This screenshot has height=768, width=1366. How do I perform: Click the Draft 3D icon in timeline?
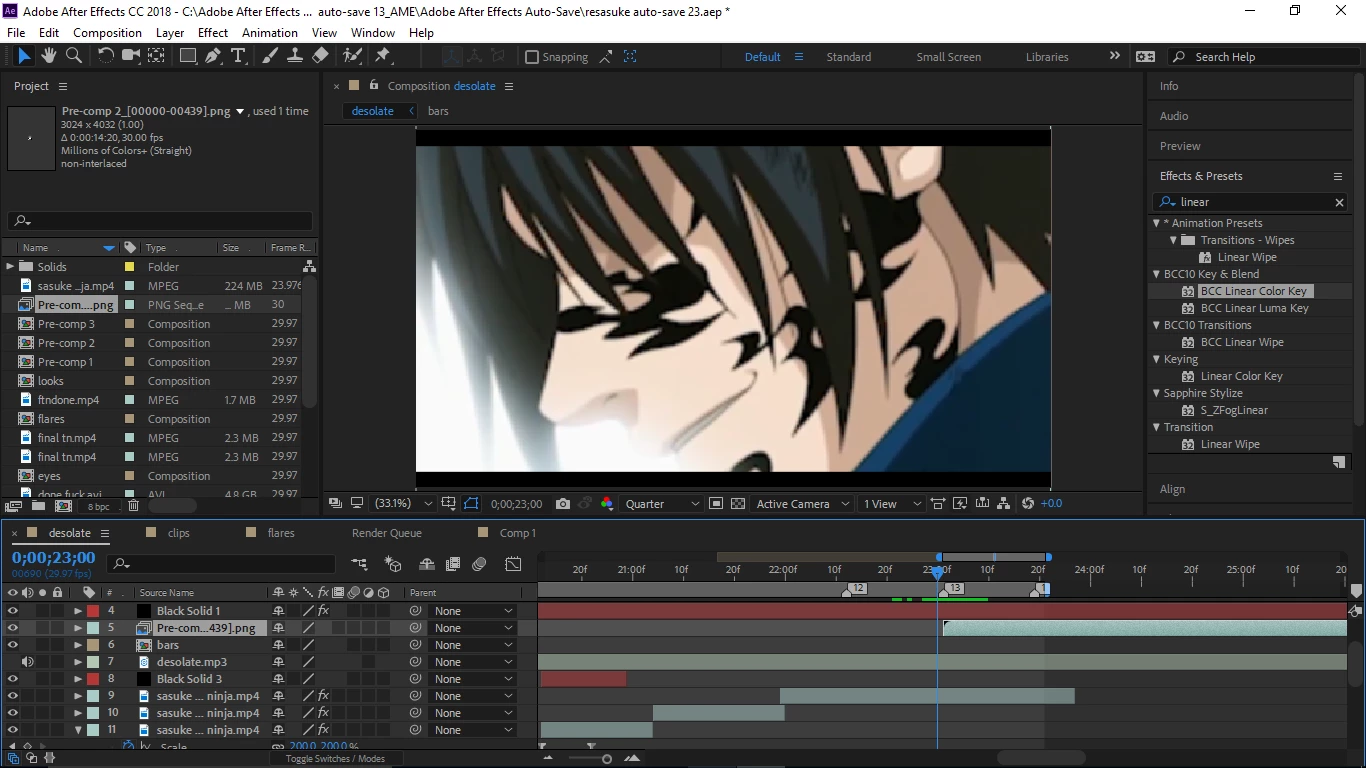pyautogui.click(x=393, y=565)
